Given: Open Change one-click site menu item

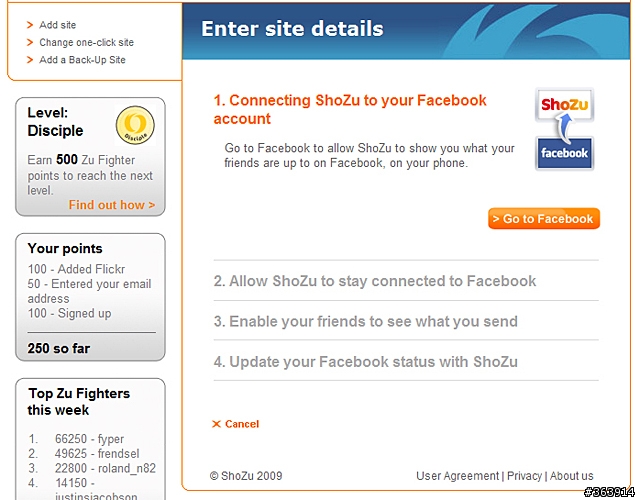Looking at the screenshot, I should pyautogui.click(x=87, y=42).
